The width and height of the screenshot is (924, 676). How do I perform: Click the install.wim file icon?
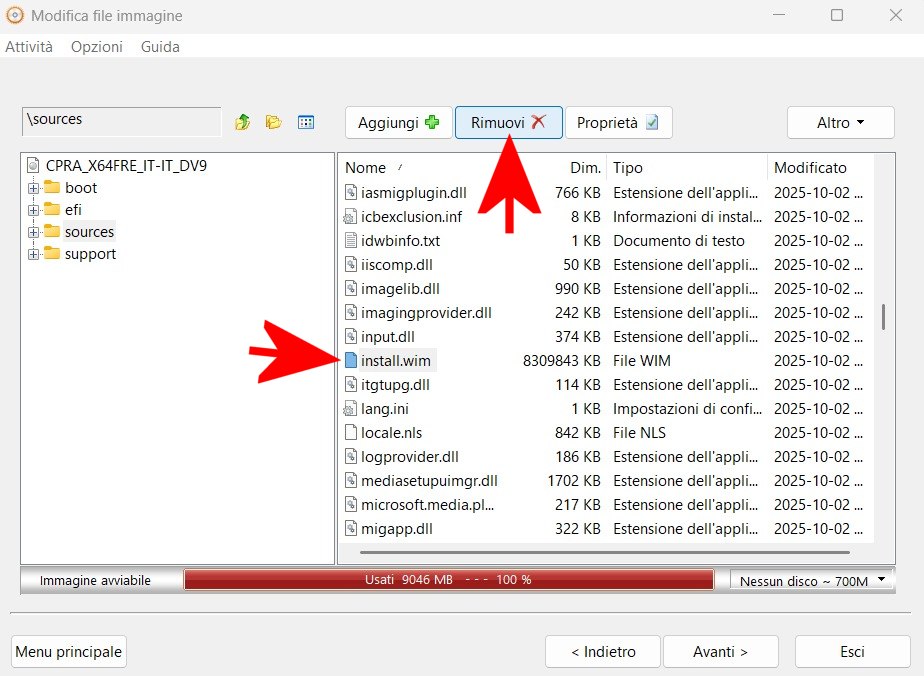point(350,361)
